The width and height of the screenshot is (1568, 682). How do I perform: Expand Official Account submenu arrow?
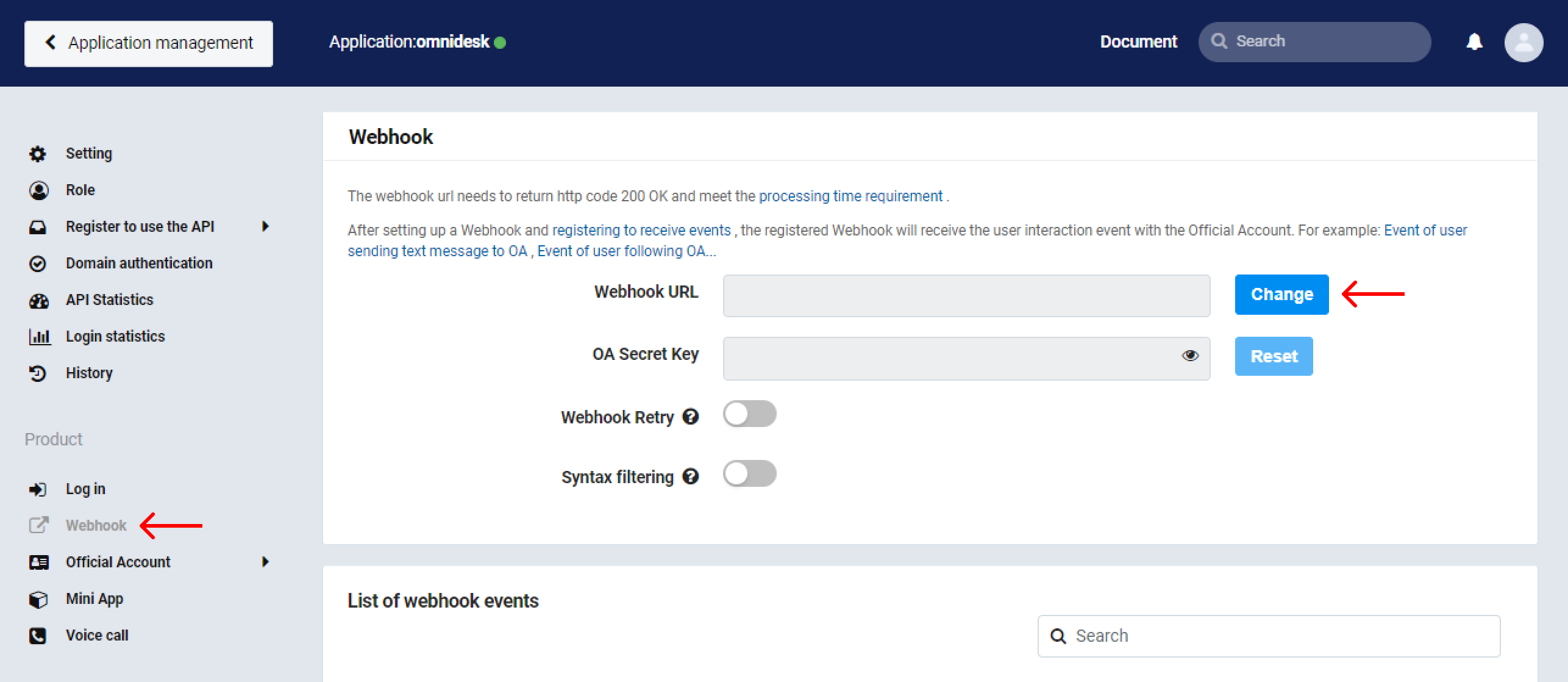click(265, 562)
